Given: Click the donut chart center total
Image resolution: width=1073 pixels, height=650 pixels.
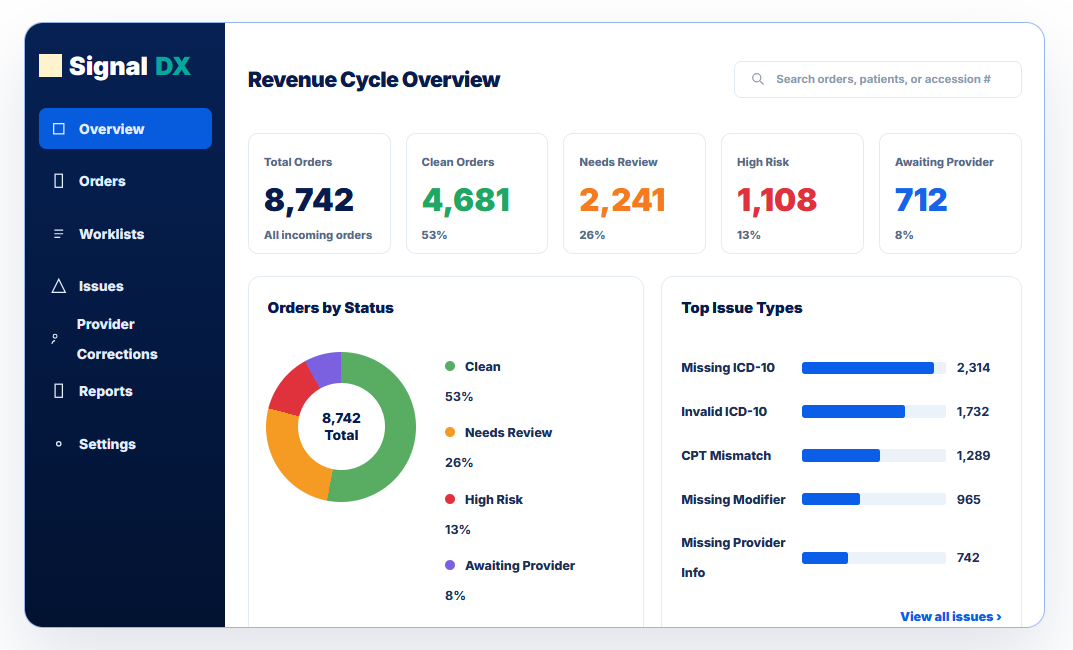Looking at the screenshot, I should pos(341,426).
